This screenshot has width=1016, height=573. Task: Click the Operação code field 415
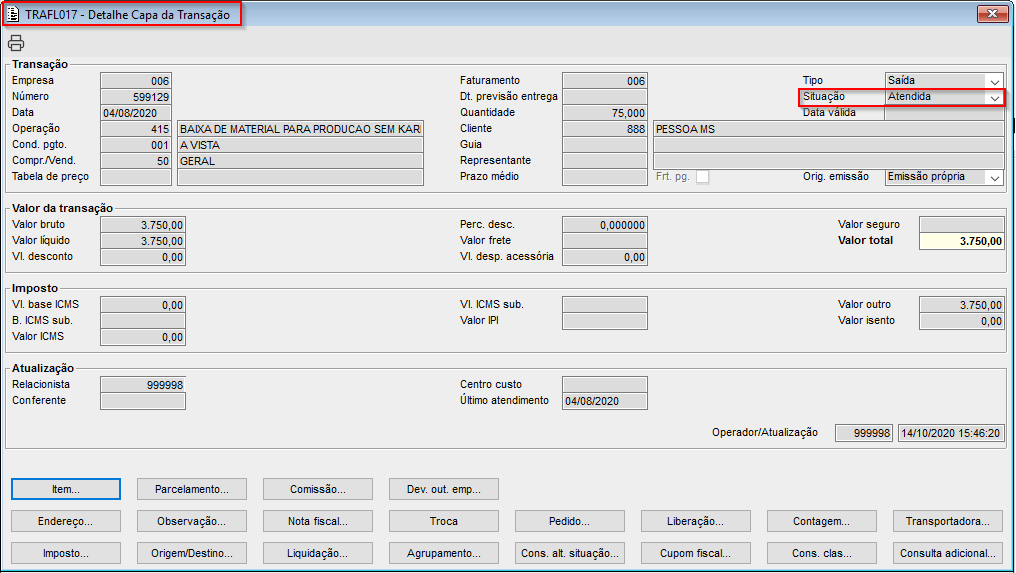(x=136, y=129)
